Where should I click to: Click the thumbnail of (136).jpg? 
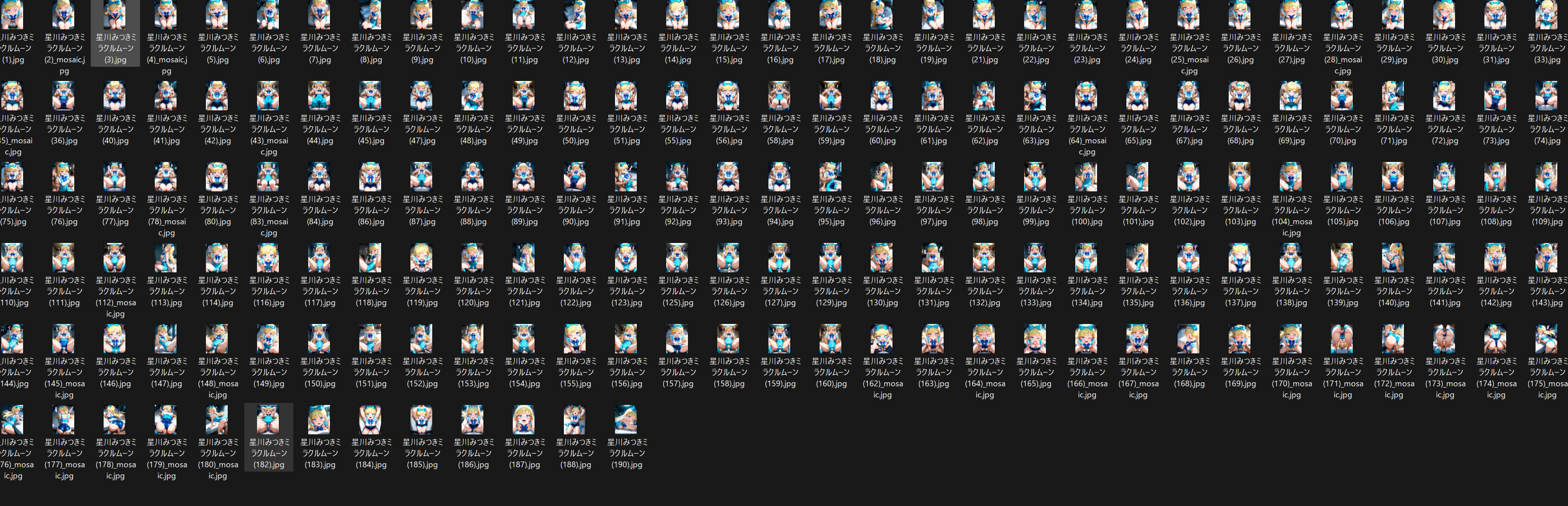pyautogui.click(x=1189, y=258)
